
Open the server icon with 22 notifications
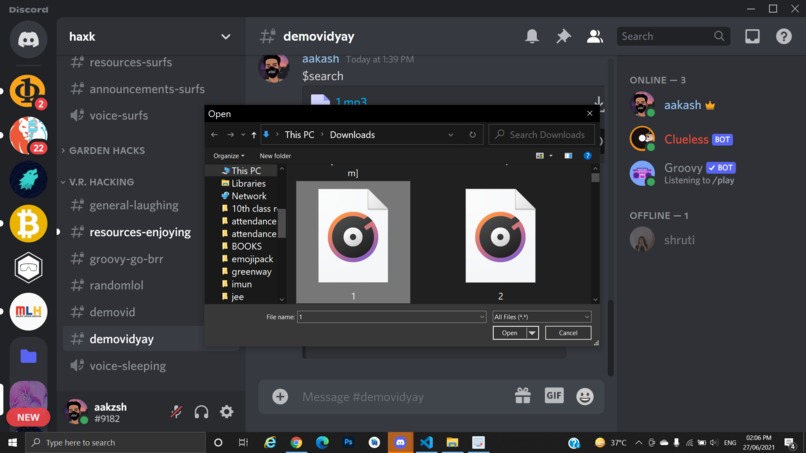(28, 135)
